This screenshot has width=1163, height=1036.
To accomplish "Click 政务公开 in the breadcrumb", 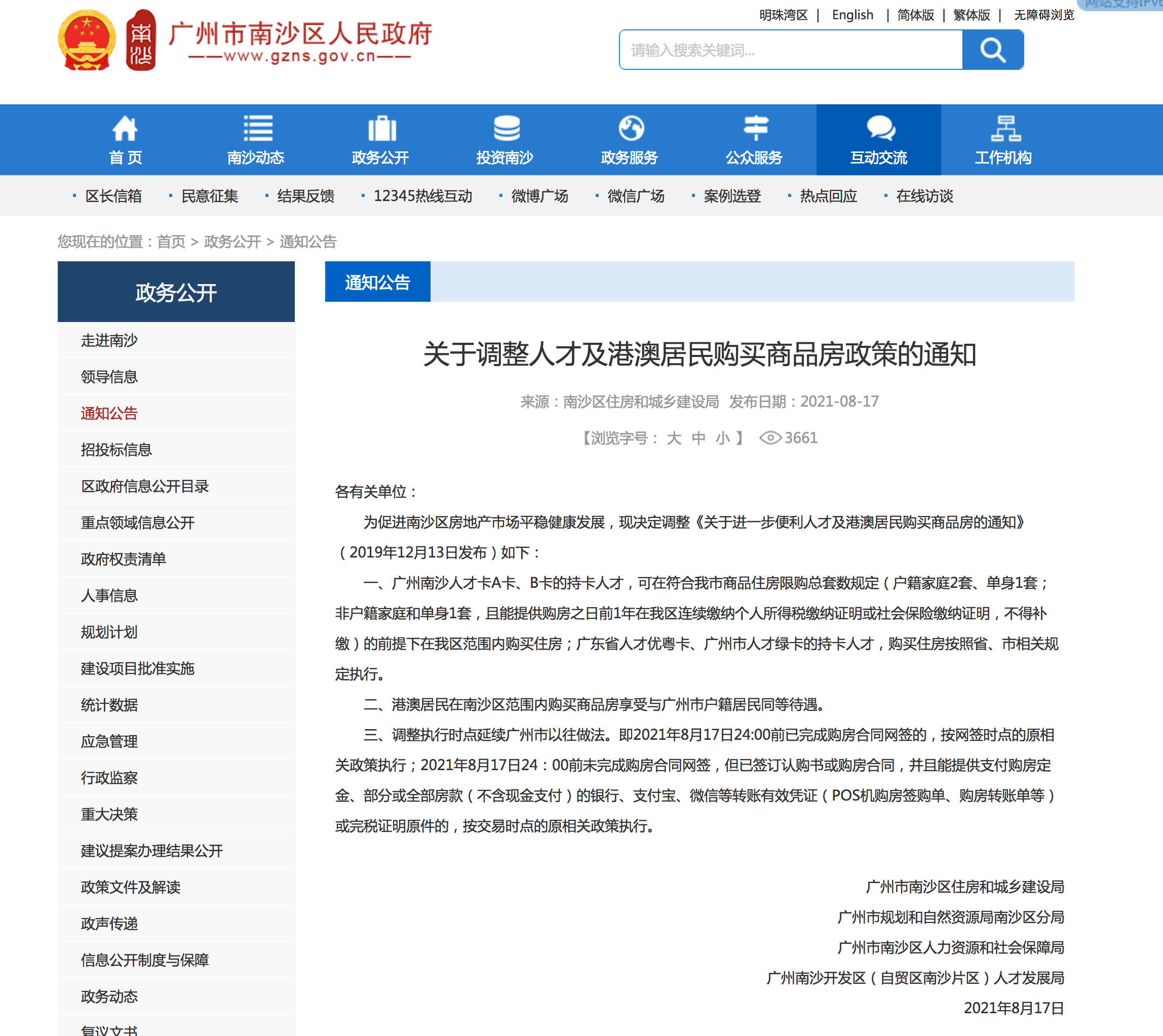I will [232, 242].
